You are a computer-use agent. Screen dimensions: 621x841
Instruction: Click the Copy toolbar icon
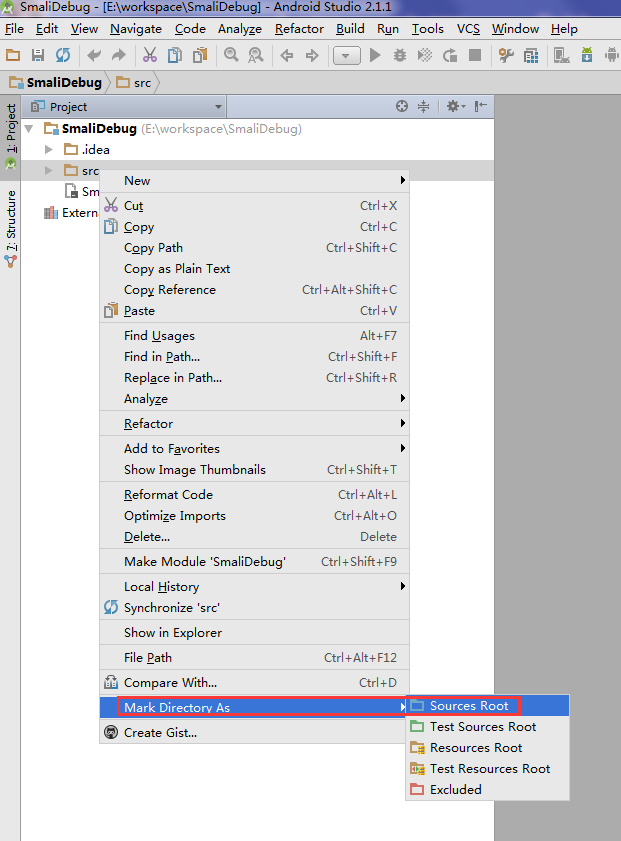(174, 55)
